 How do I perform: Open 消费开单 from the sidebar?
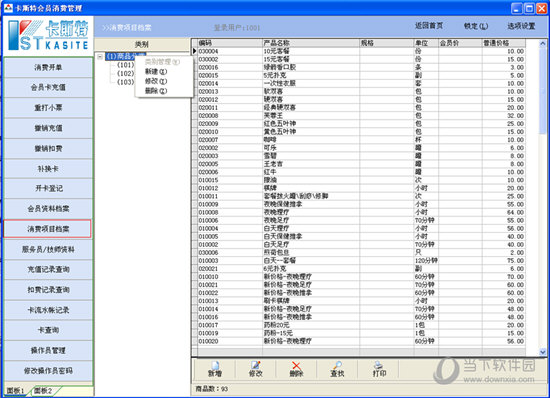[x=48, y=67]
